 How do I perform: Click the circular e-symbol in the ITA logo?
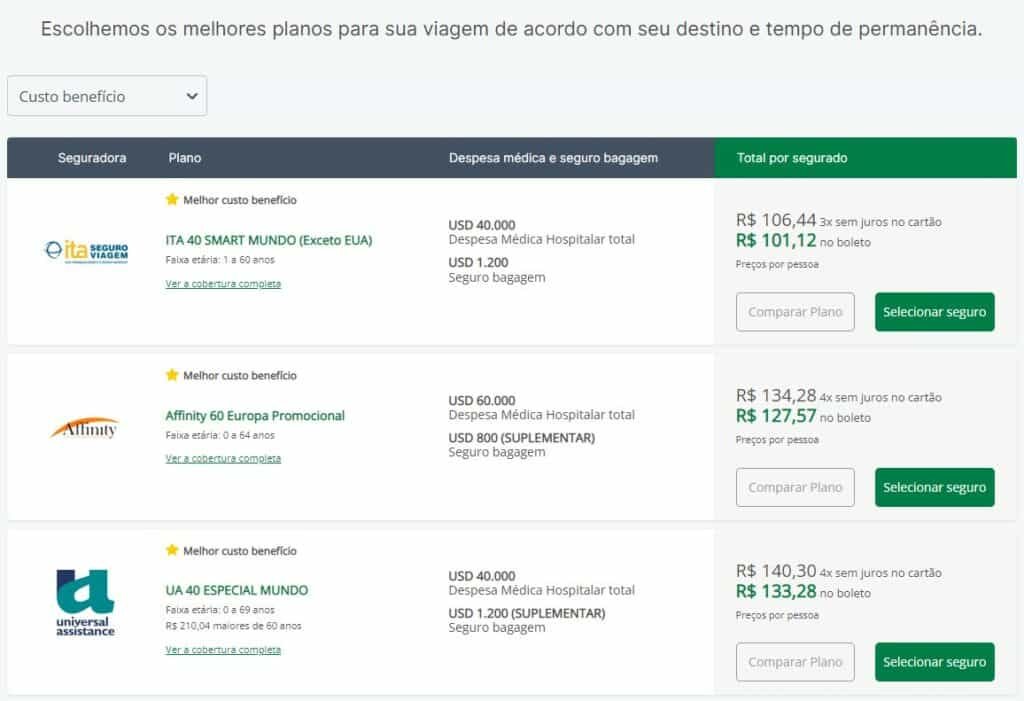coord(52,247)
